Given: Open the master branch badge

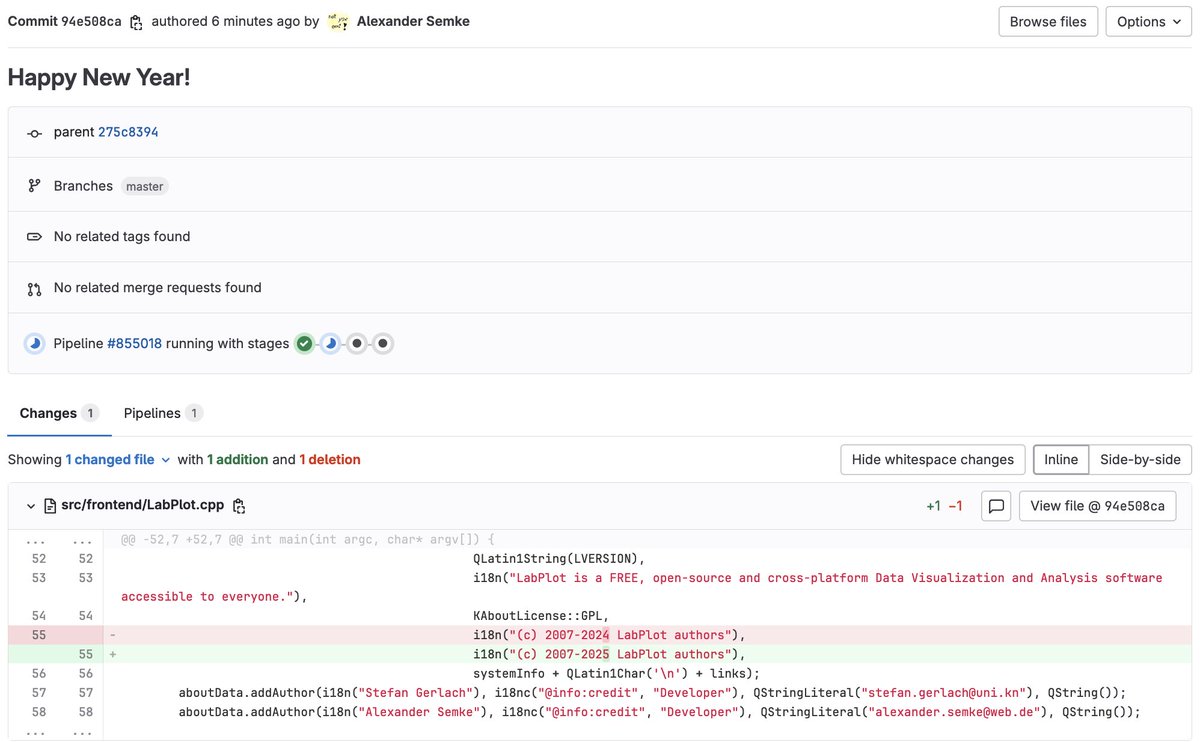Looking at the screenshot, I should [145, 186].
